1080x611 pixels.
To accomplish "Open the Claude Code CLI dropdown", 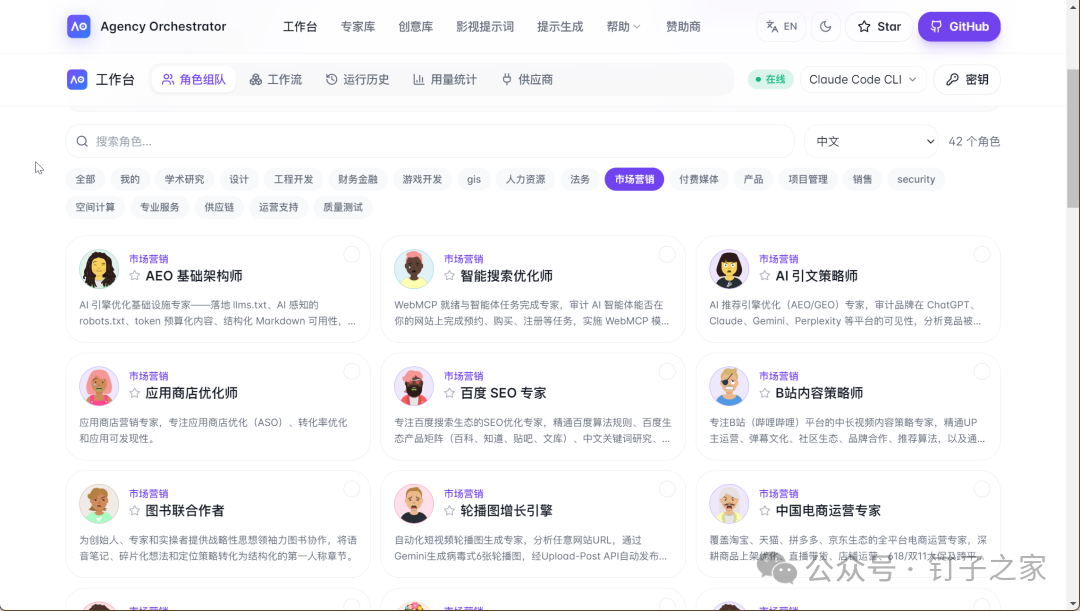I will coord(863,79).
